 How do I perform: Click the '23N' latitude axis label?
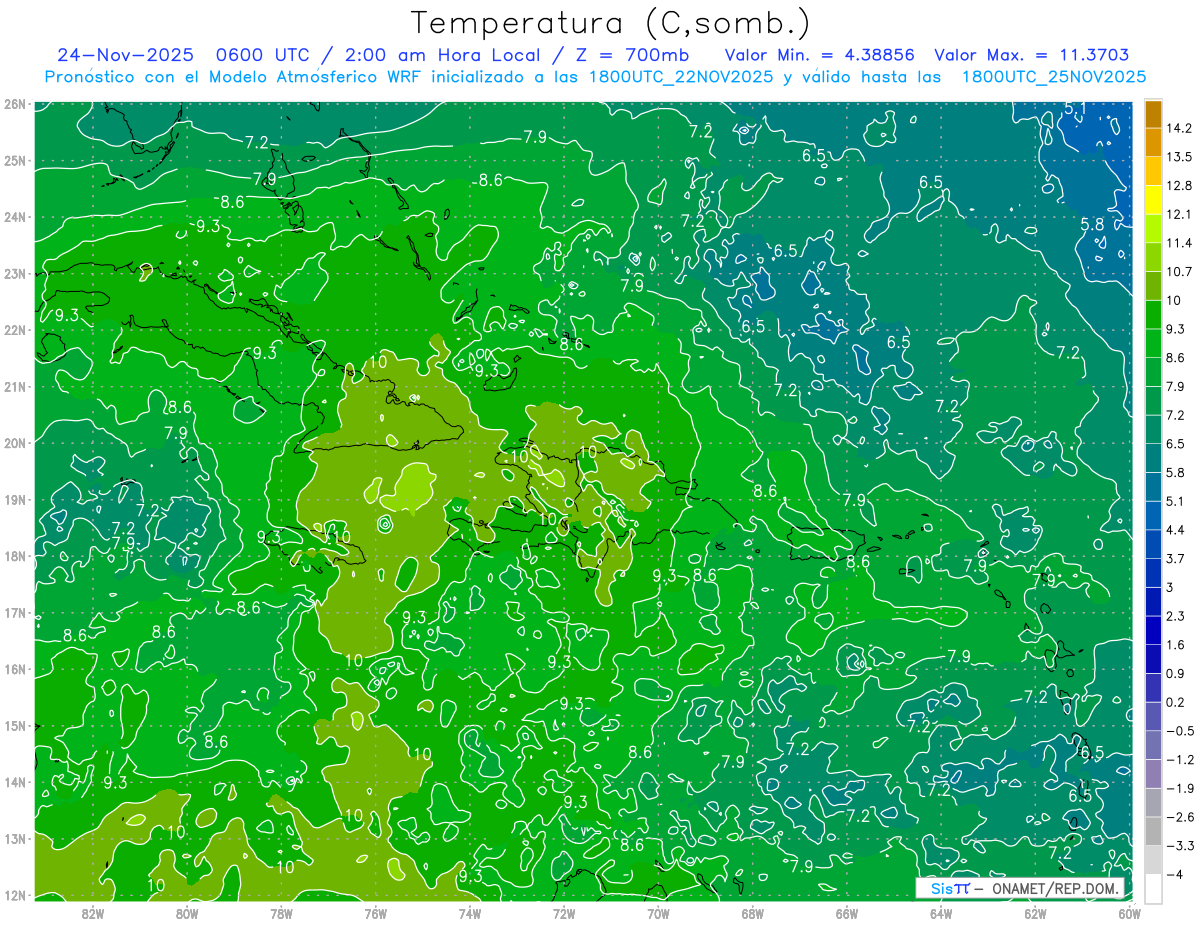[x=14, y=273]
